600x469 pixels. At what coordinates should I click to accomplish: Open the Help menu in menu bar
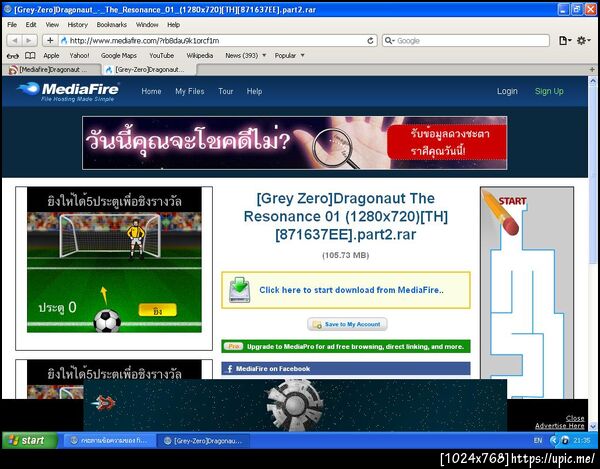[x=173, y=24]
